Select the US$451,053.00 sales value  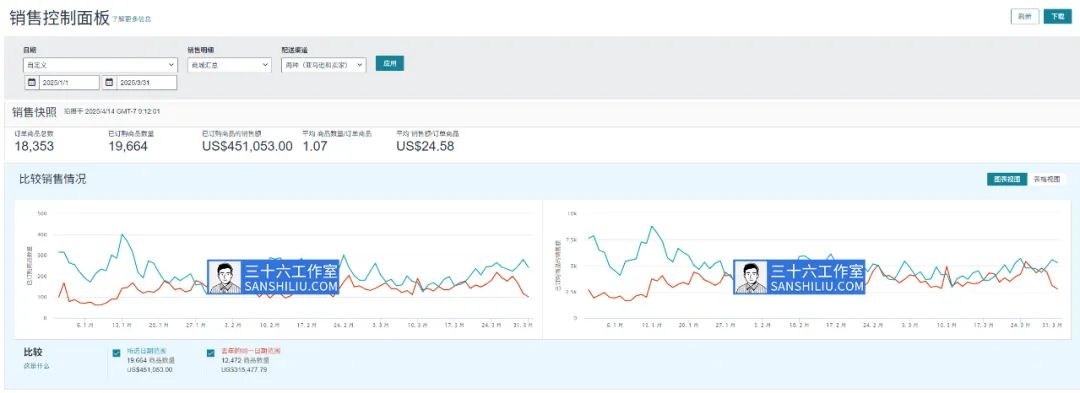click(247, 146)
